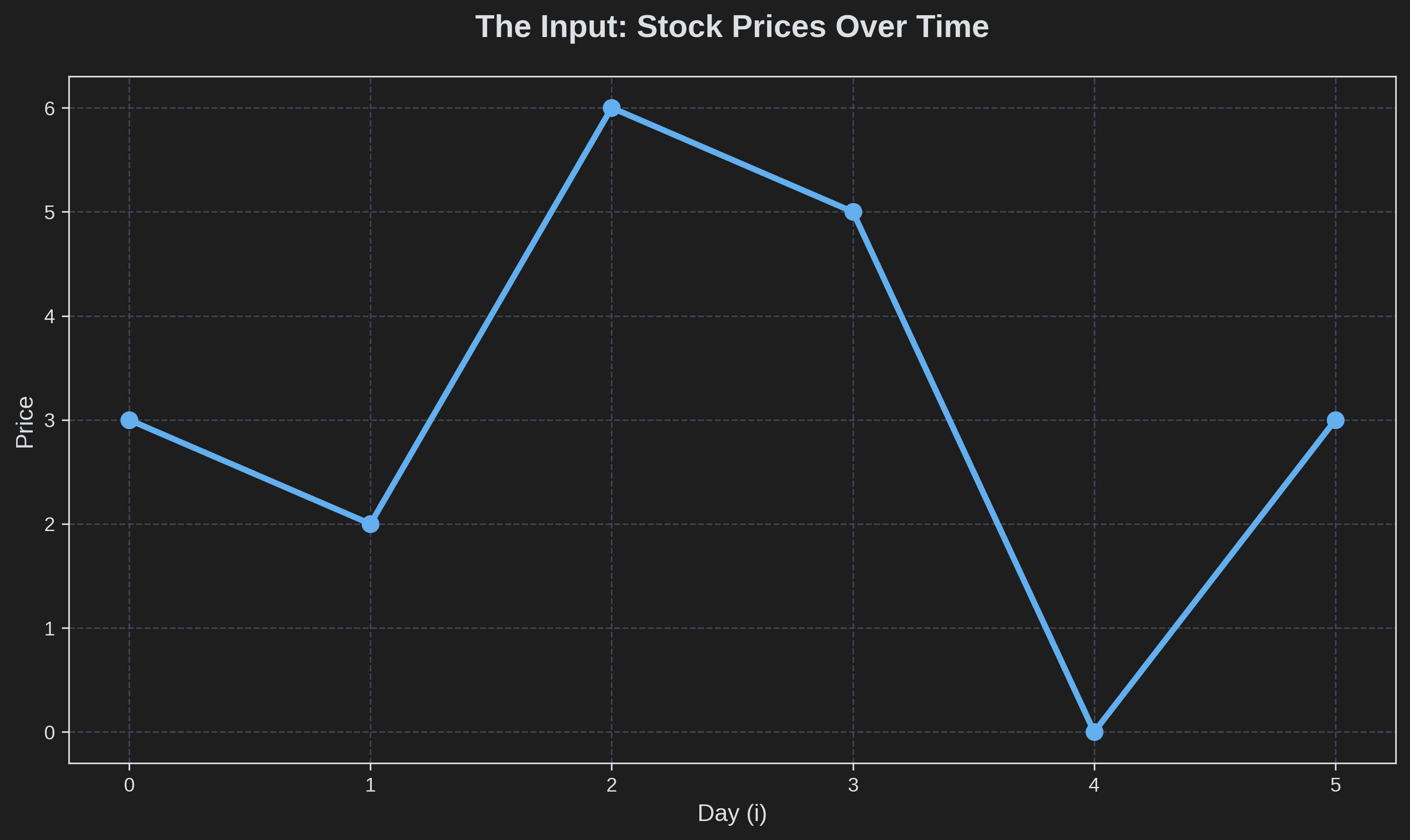
Task: Click the 'Day (i)' x-axis label
Action: point(732,813)
